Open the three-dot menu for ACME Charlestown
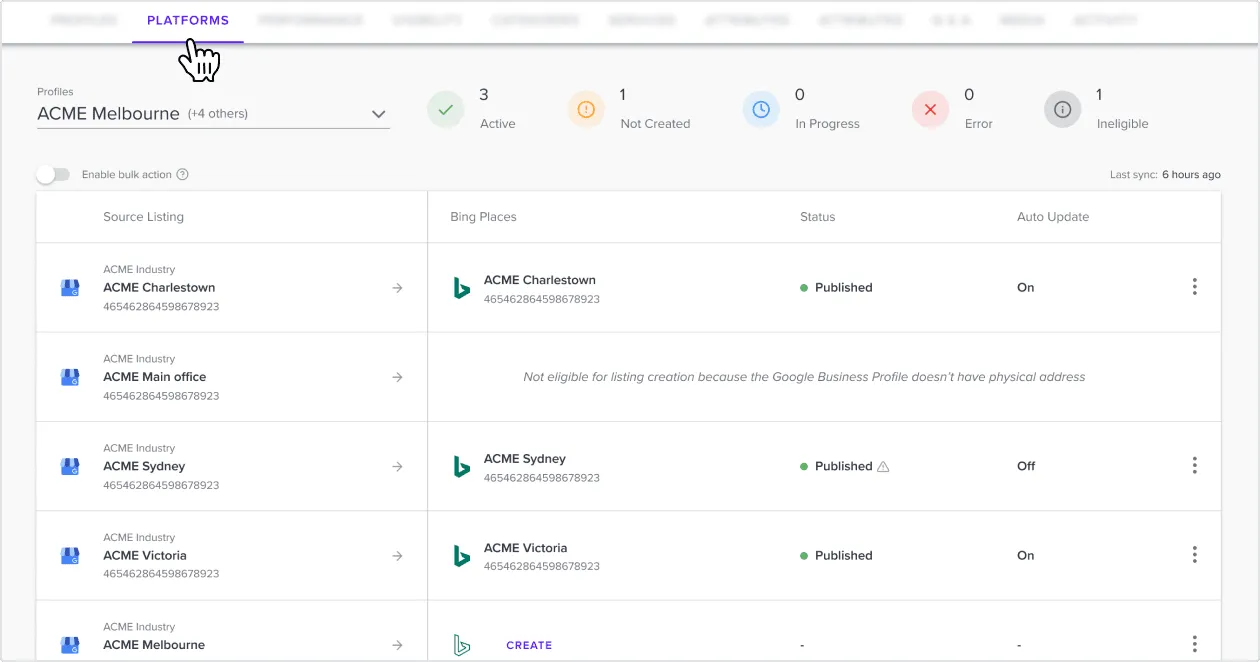Screen dimensions: 1260x662 [1194, 287]
